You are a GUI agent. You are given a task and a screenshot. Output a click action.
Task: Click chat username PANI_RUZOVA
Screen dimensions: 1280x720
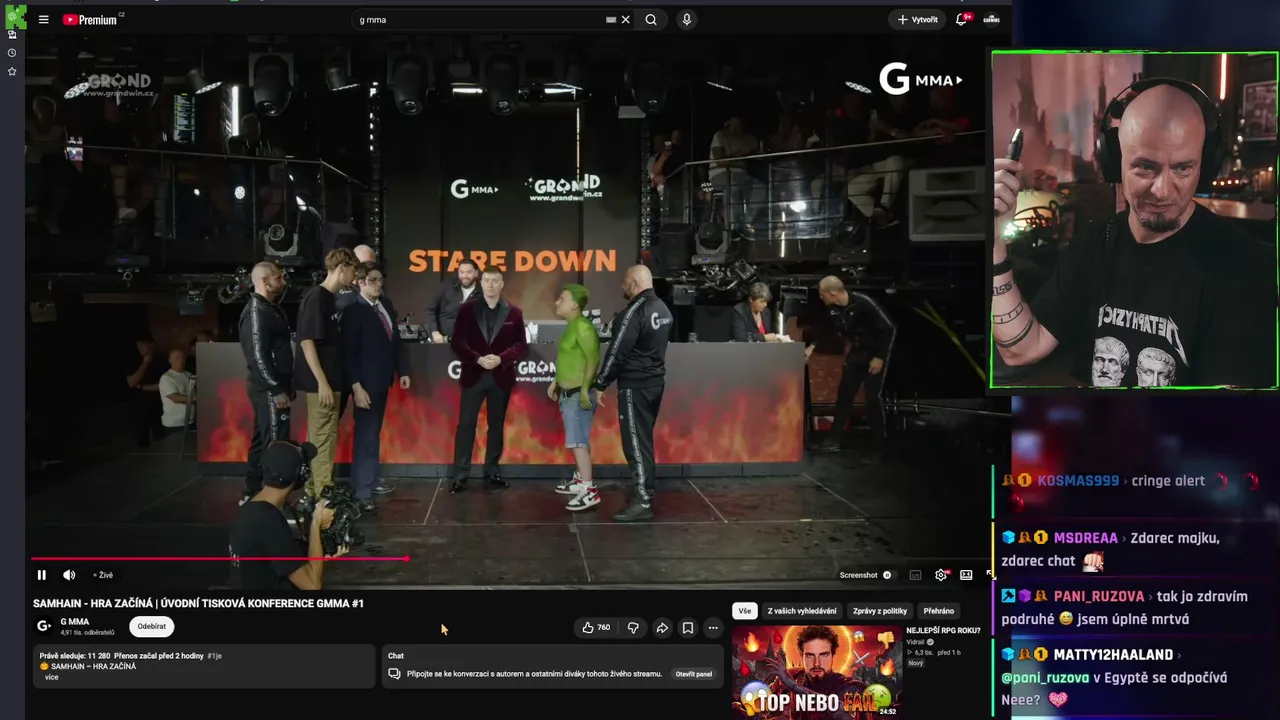pyautogui.click(x=1099, y=596)
